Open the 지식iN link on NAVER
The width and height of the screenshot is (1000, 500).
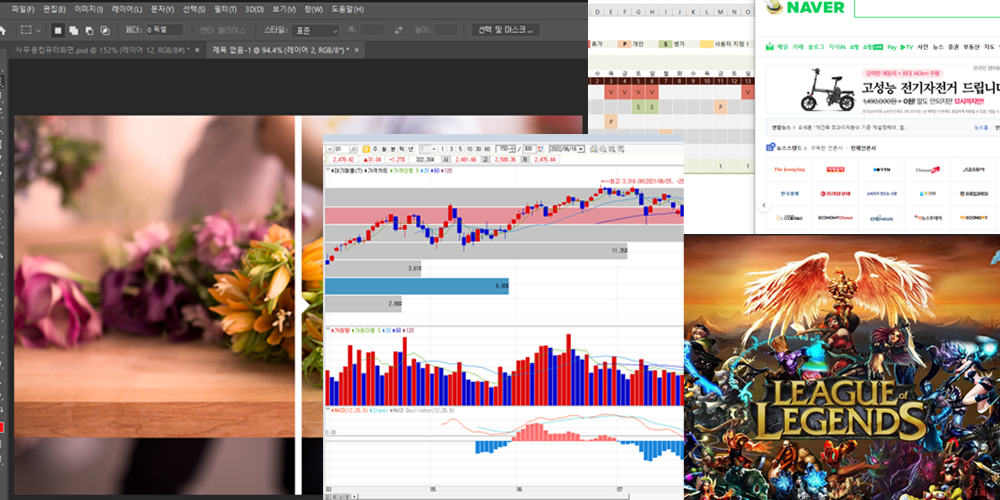pyautogui.click(x=837, y=47)
